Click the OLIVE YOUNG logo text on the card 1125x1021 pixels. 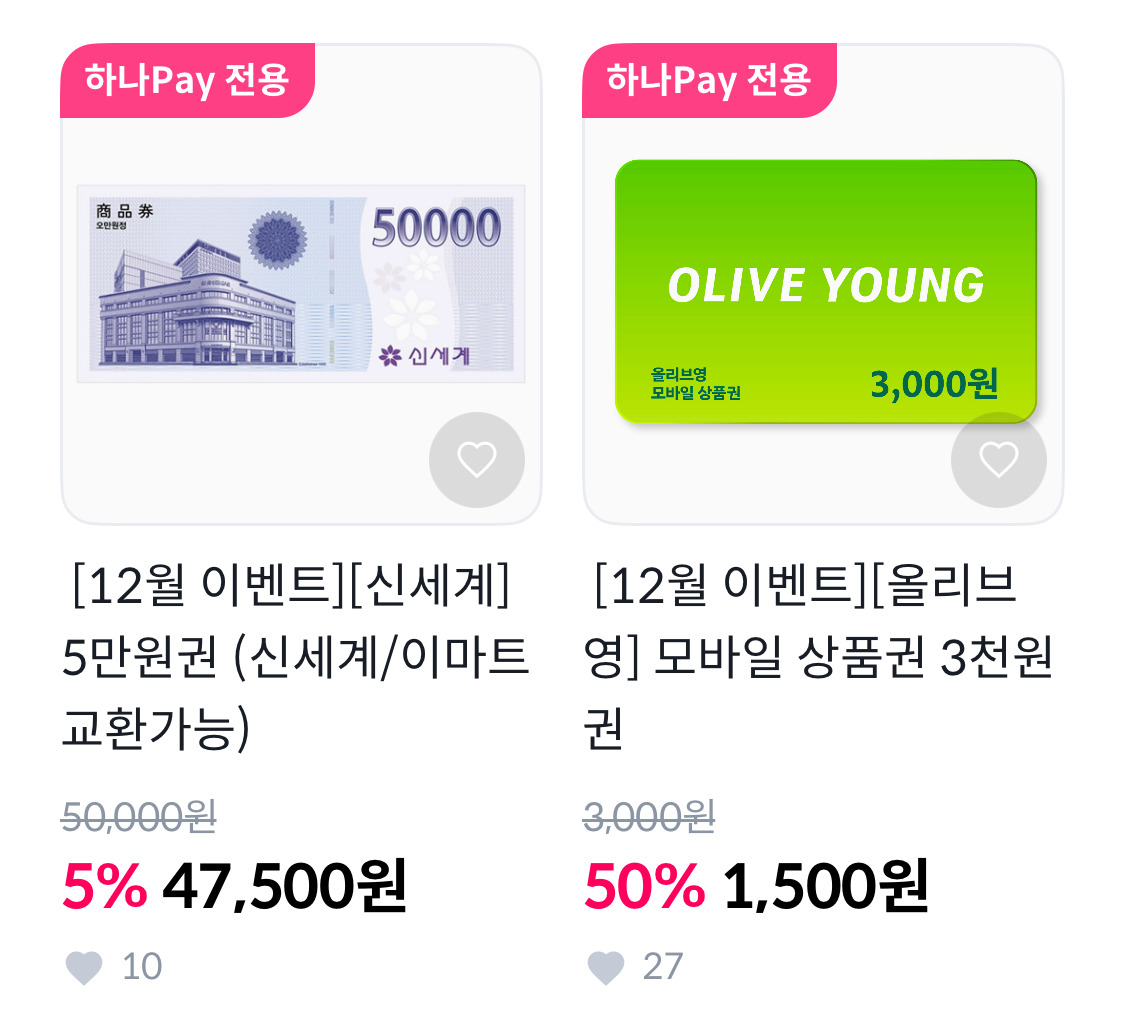point(826,286)
